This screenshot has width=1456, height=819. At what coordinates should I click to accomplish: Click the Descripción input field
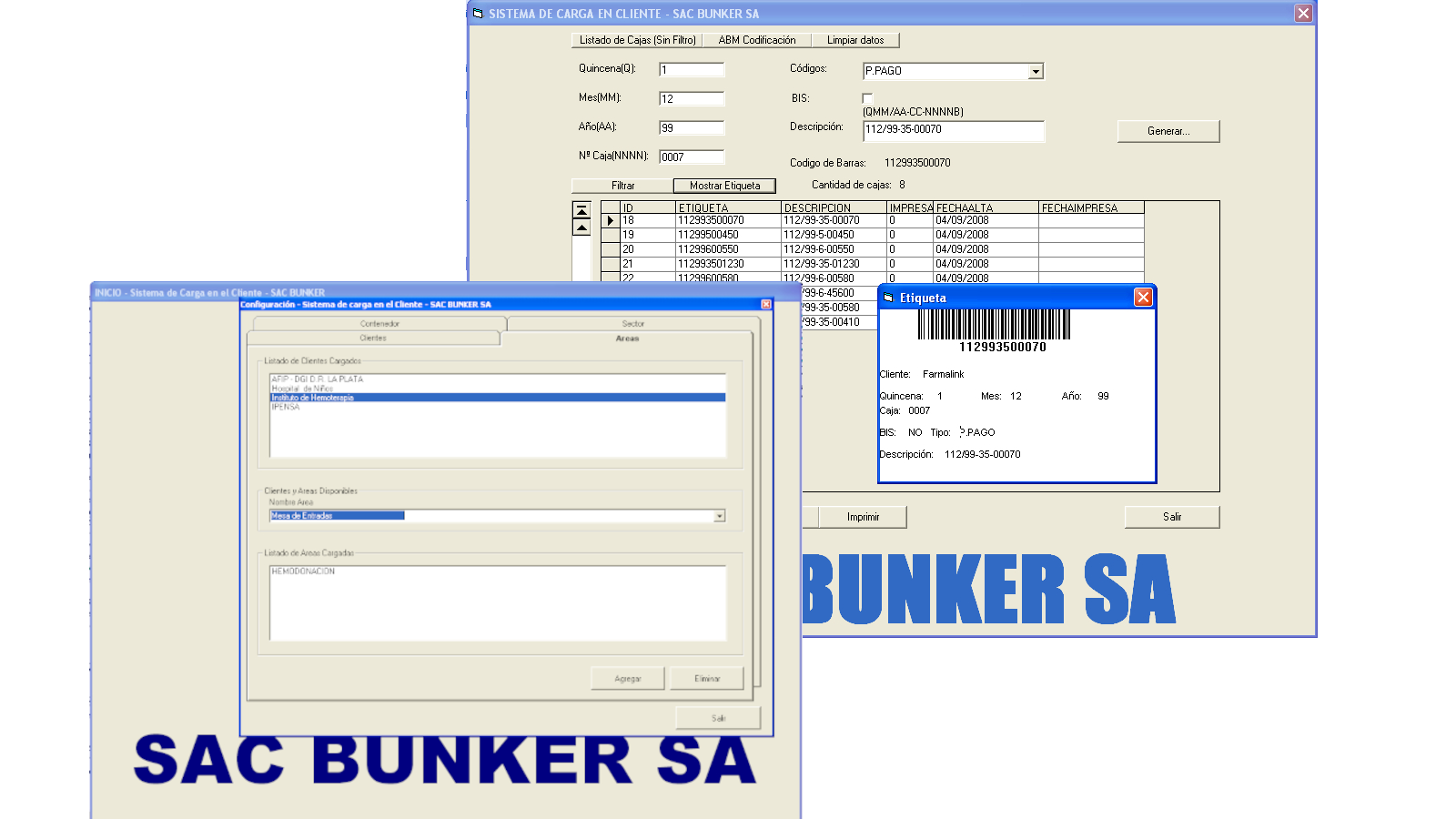(x=953, y=130)
